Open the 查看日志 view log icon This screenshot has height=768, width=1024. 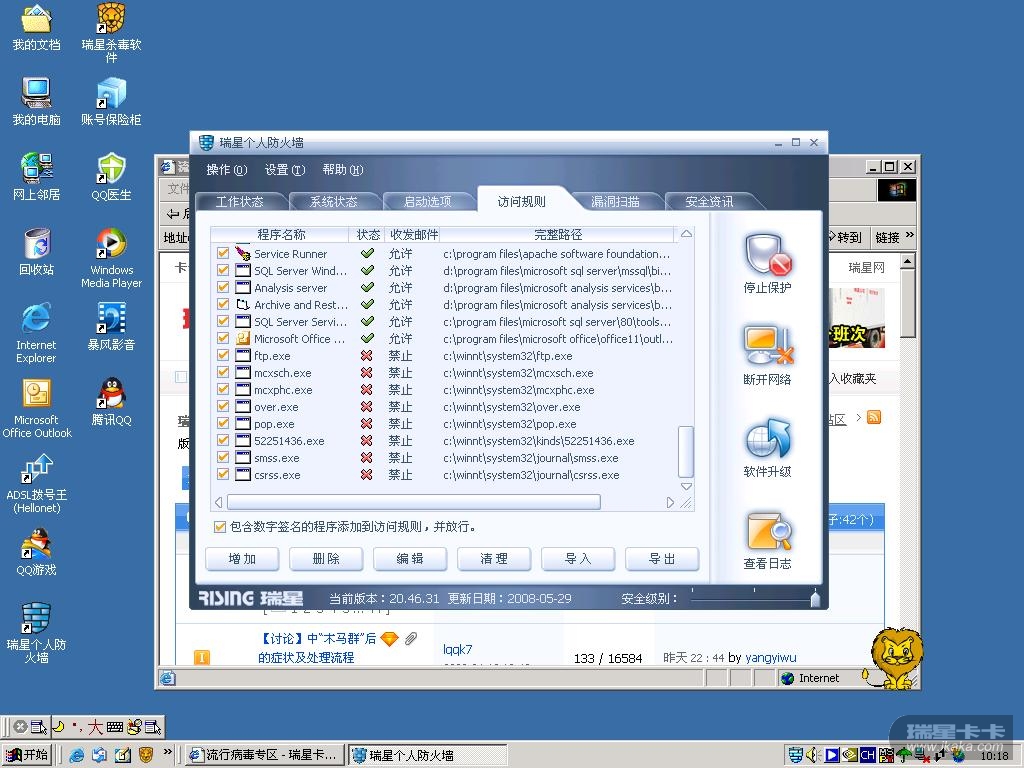click(x=768, y=531)
